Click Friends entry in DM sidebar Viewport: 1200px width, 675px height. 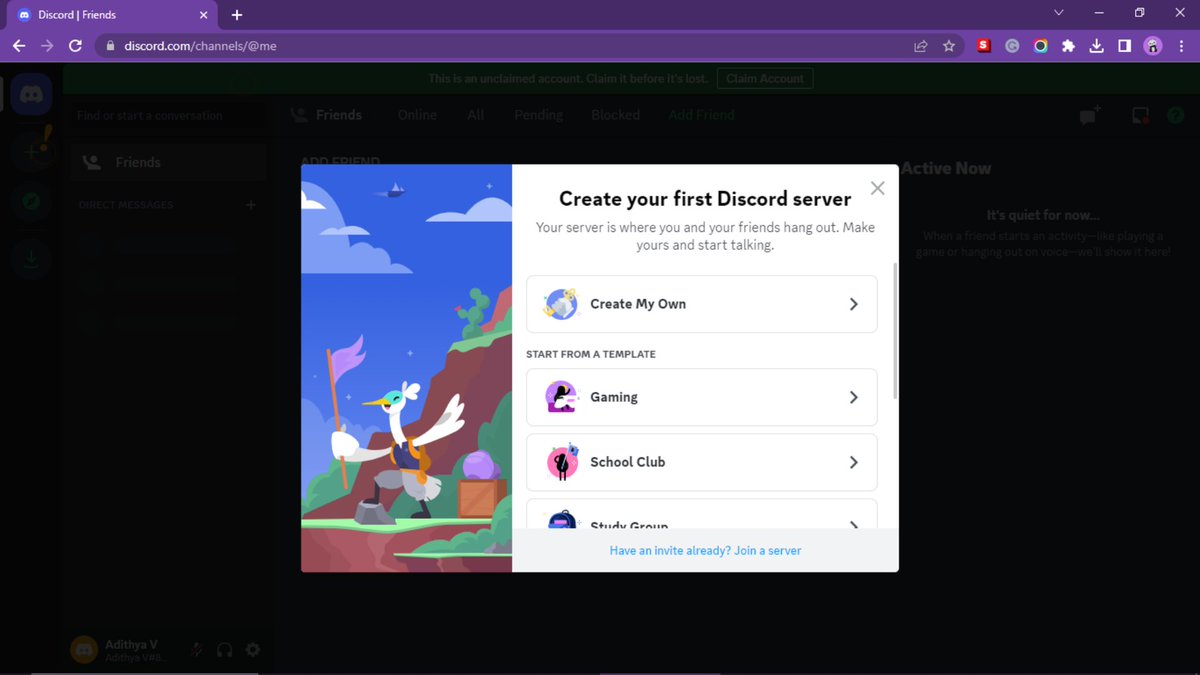[x=168, y=162]
